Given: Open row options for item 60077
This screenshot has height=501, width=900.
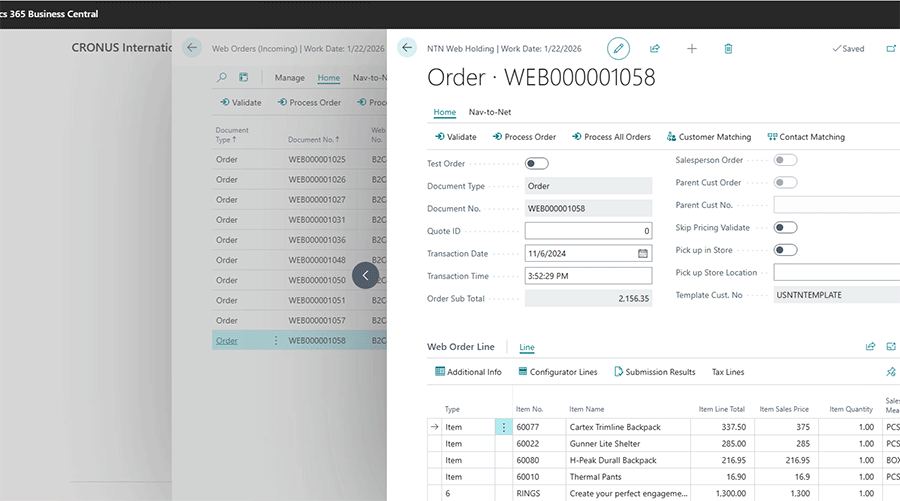Looking at the screenshot, I should pyautogui.click(x=503, y=427).
